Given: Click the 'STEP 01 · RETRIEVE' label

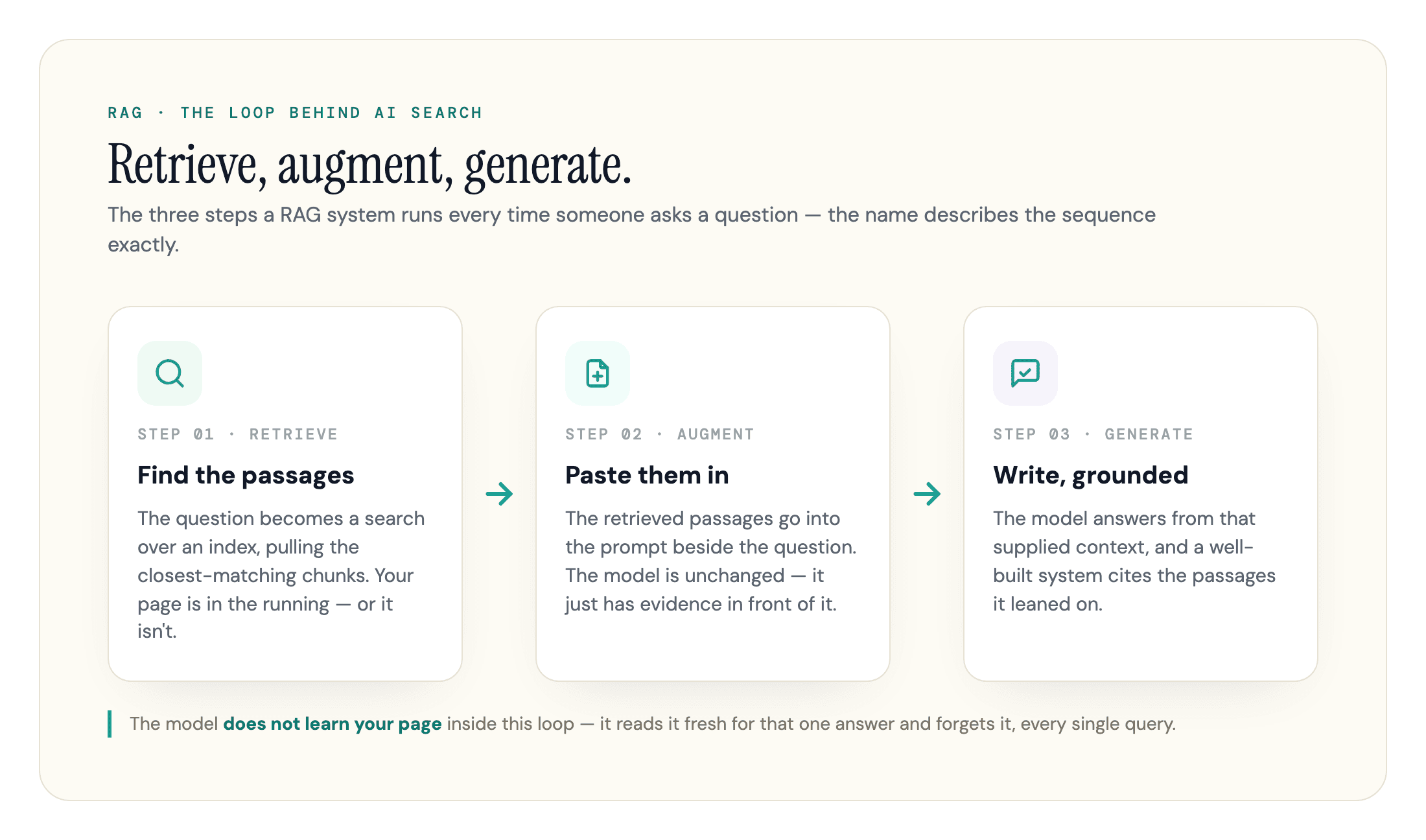Looking at the screenshot, I should pyautogui.click(x=237, y=434).
